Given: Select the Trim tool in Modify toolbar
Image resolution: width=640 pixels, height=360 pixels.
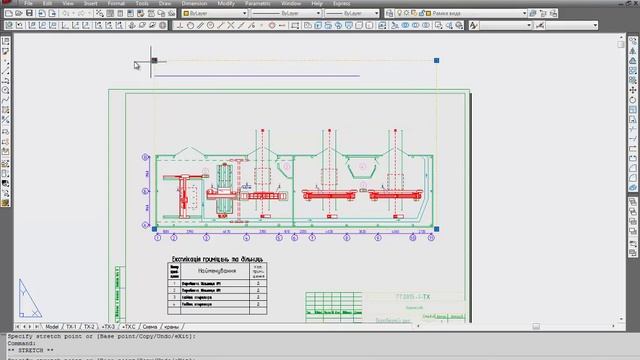Looking at the screenshot, I should click(x=633, y=129).
